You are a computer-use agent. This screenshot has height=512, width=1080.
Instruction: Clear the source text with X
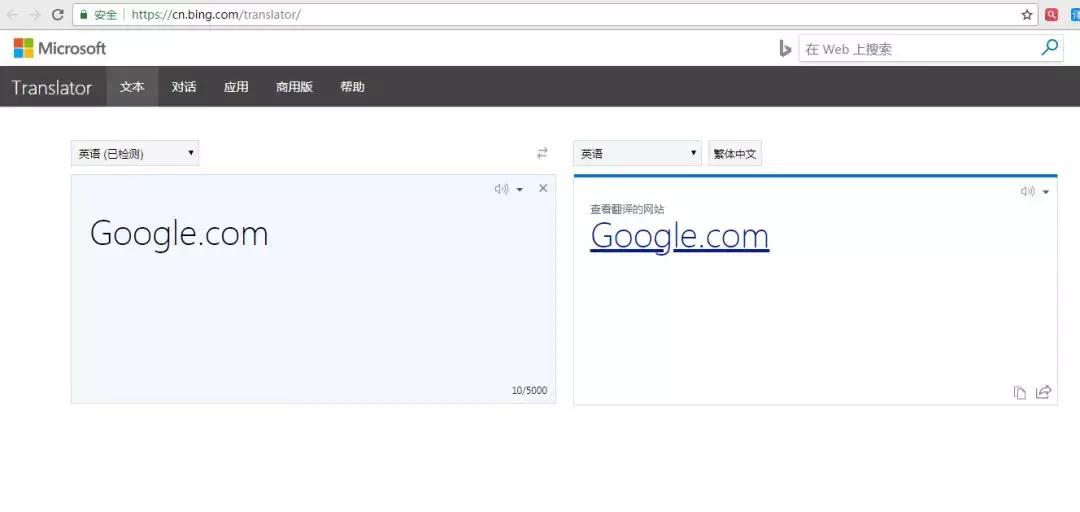click(543, 188)
